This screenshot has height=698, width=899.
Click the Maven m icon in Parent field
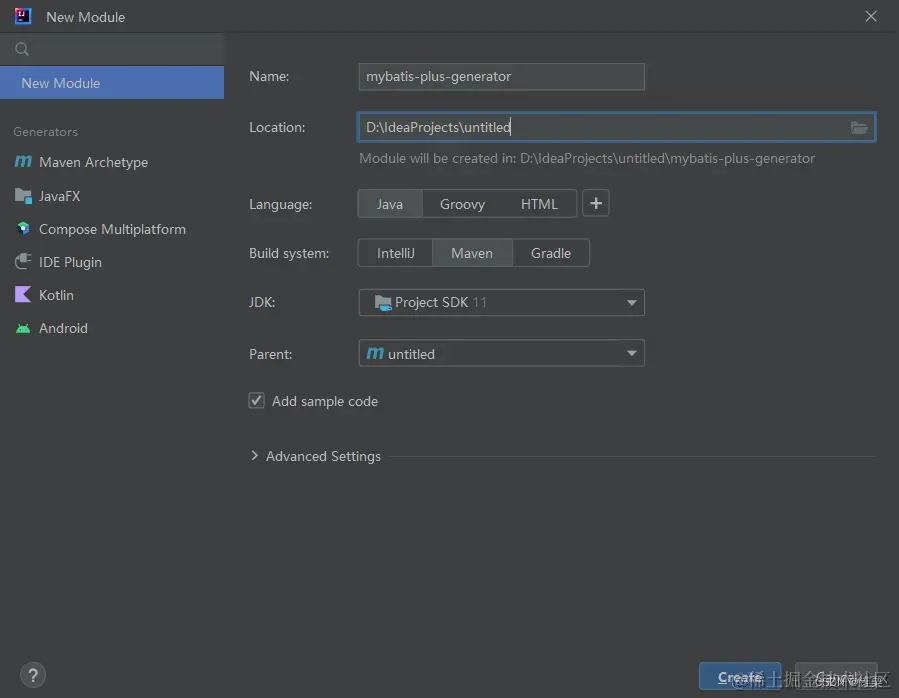375,353
